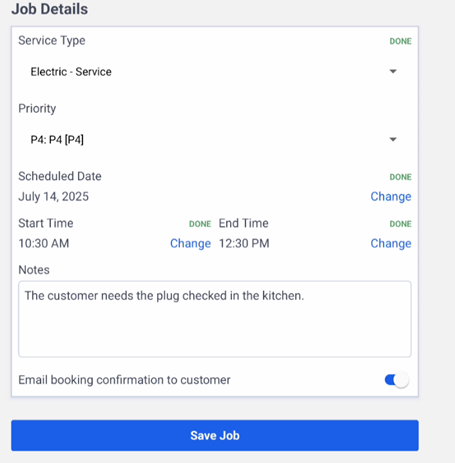This screenshot has height=463, width=455.
Task: Click inside the Notes text area
Action: point(215,319)
